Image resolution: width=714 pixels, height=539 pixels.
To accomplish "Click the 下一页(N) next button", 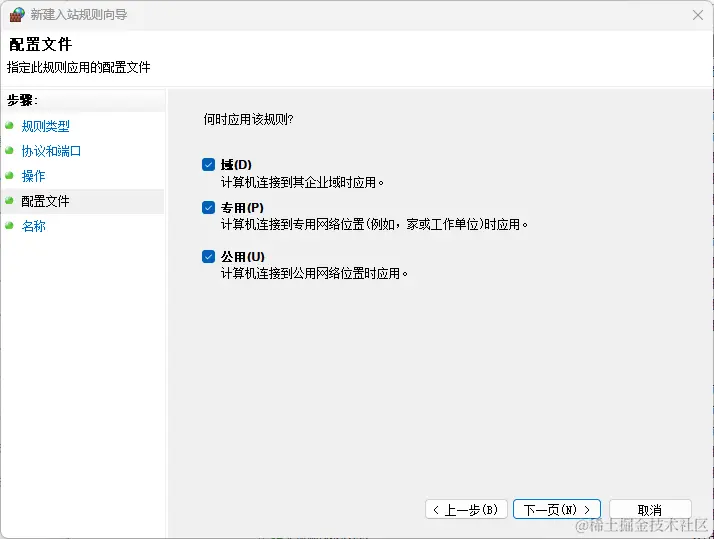I will point(557,509).
